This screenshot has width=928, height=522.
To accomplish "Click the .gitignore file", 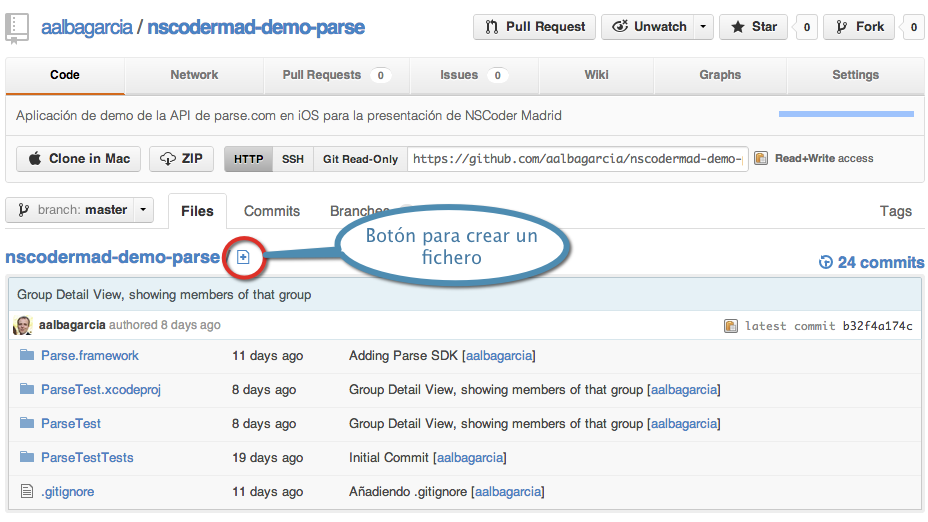I will click(x=67, y=491).
